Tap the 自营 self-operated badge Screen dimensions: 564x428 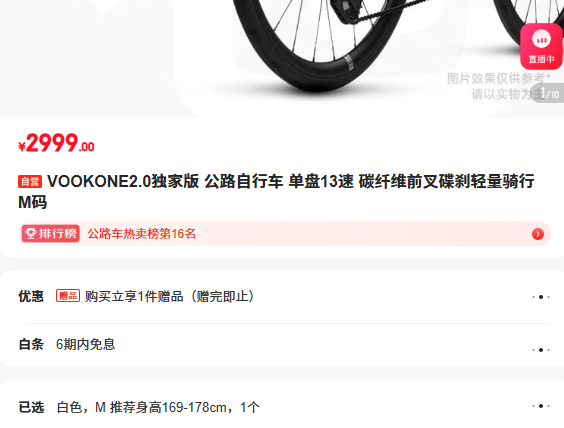[30, 182]
